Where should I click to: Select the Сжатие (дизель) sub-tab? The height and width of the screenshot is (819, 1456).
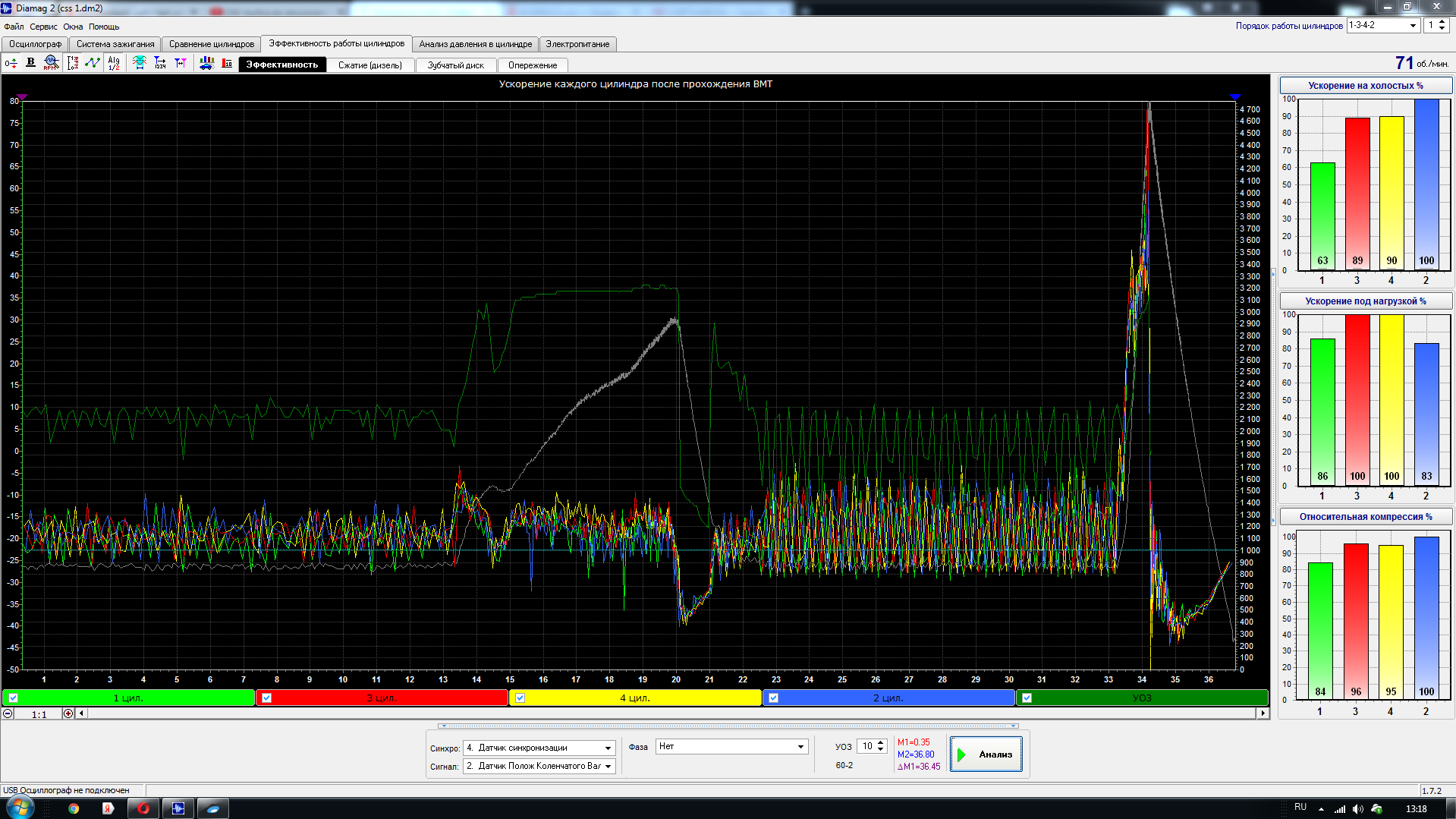tap(370, 65)
